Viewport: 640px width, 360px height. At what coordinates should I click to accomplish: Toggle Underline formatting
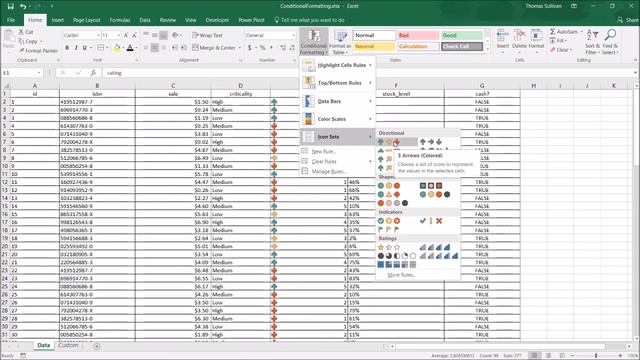point(85,48)
